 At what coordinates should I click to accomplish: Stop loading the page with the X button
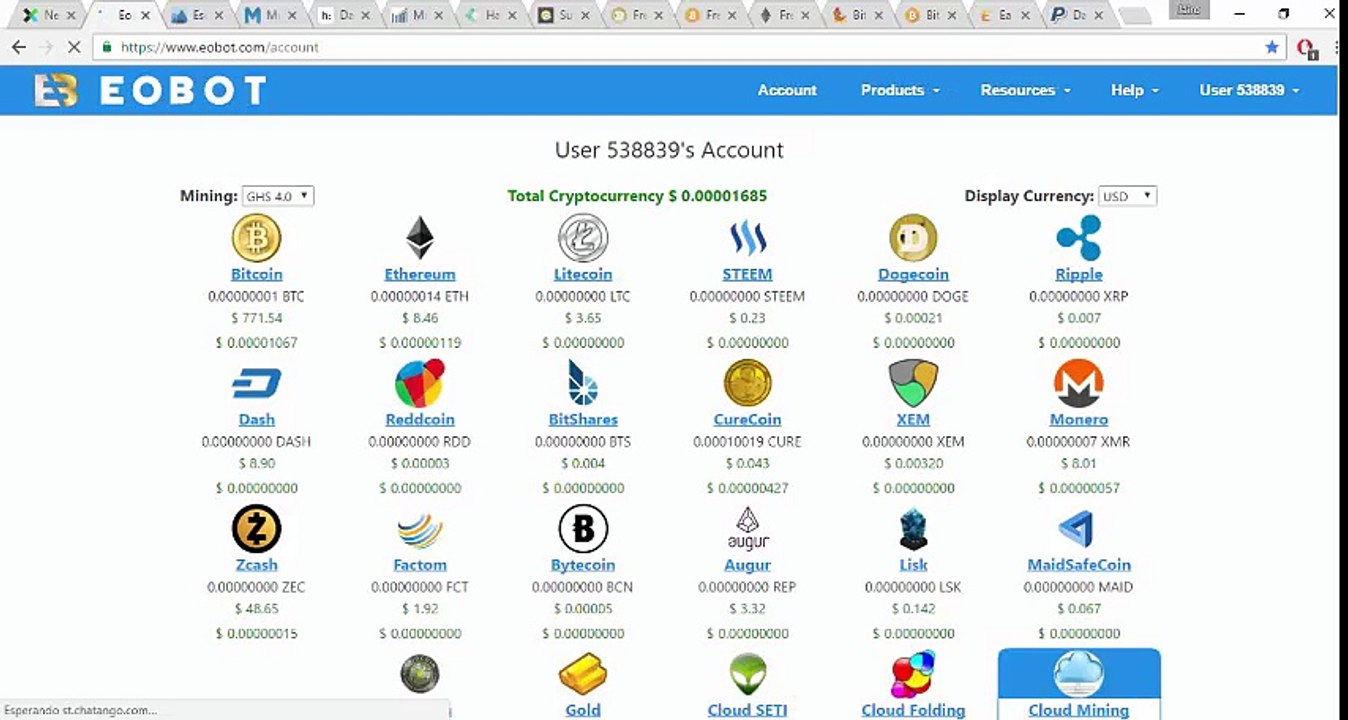coord(75,47)
